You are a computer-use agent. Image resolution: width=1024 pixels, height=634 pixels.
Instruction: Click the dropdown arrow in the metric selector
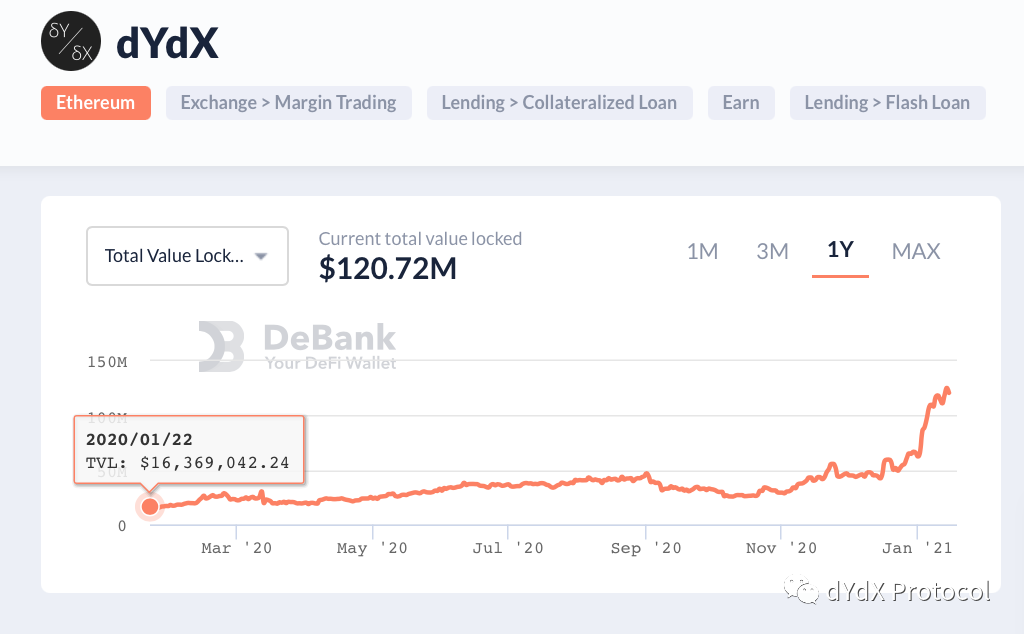[x=261, y=256]
